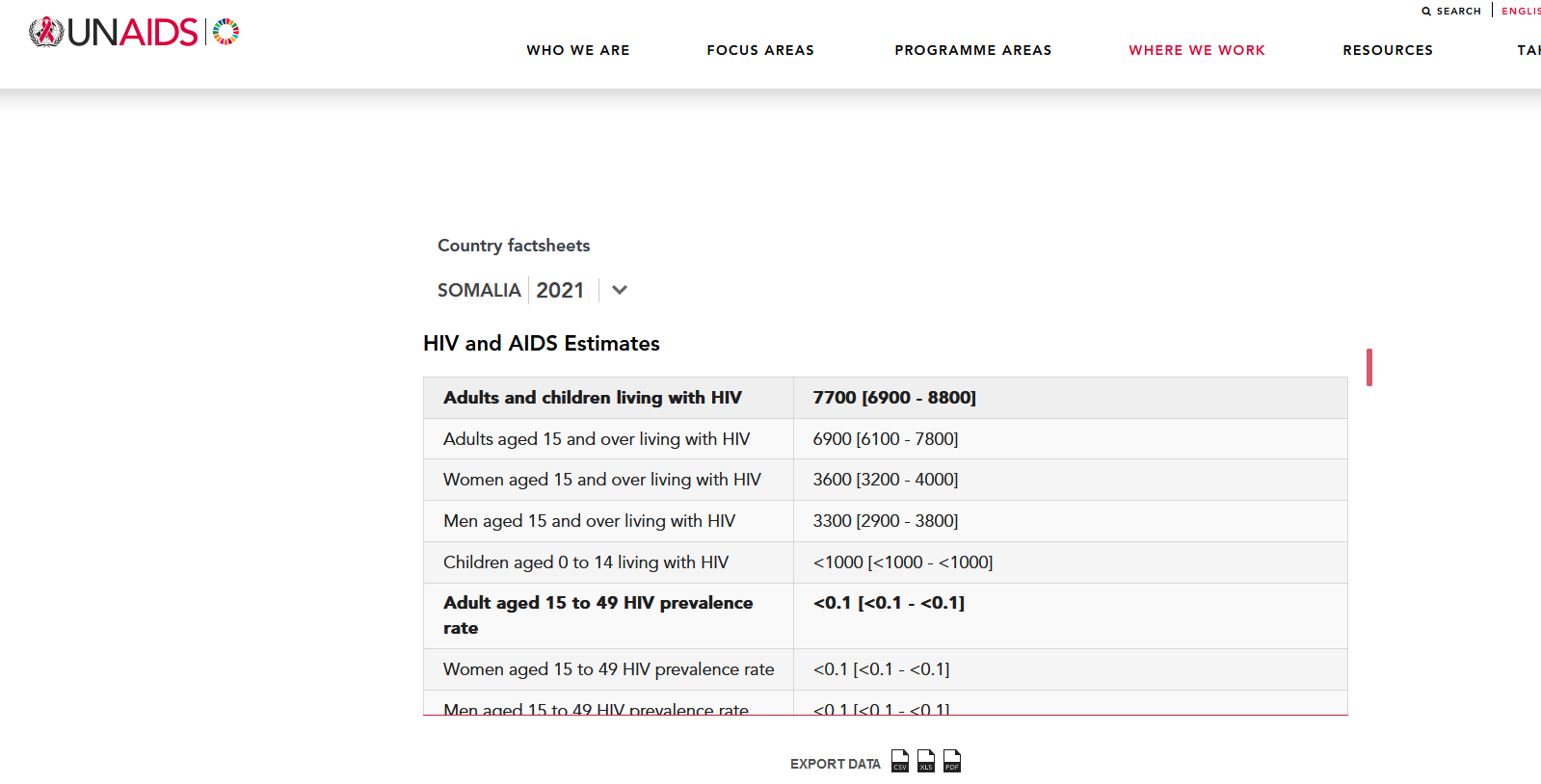Export data as XLS file
The width and height of the screenshot is (1541, 784).
(x=925, y=761)
